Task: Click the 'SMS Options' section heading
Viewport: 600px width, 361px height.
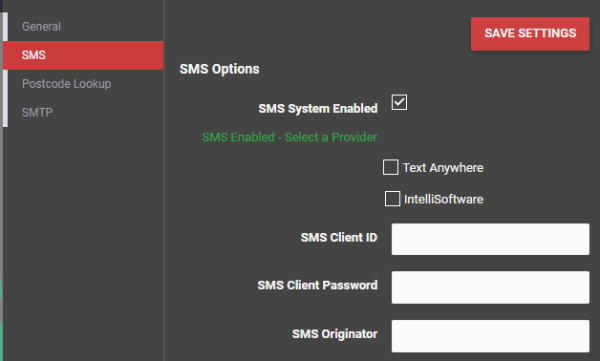Action: (x=220, y=69)
